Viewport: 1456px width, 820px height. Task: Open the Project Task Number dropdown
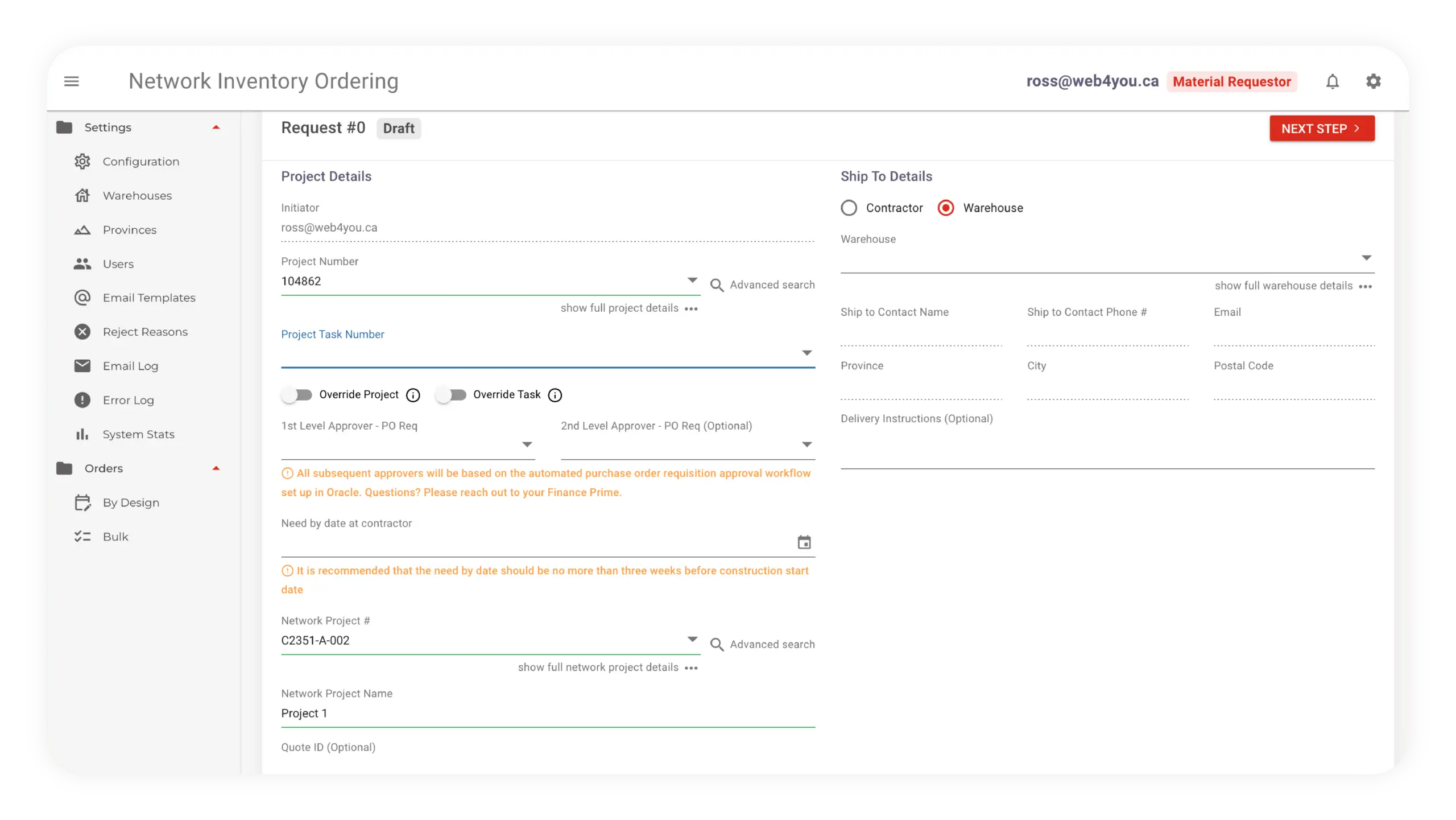coord(548,353)
